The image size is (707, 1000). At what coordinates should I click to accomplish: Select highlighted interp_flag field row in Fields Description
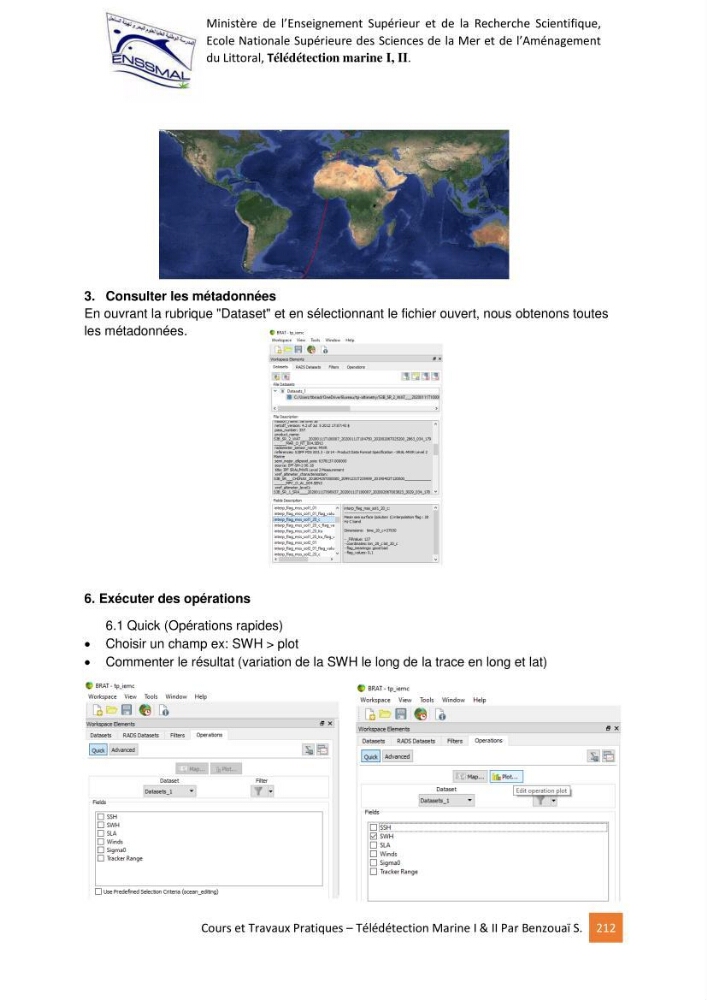[306, 520]
